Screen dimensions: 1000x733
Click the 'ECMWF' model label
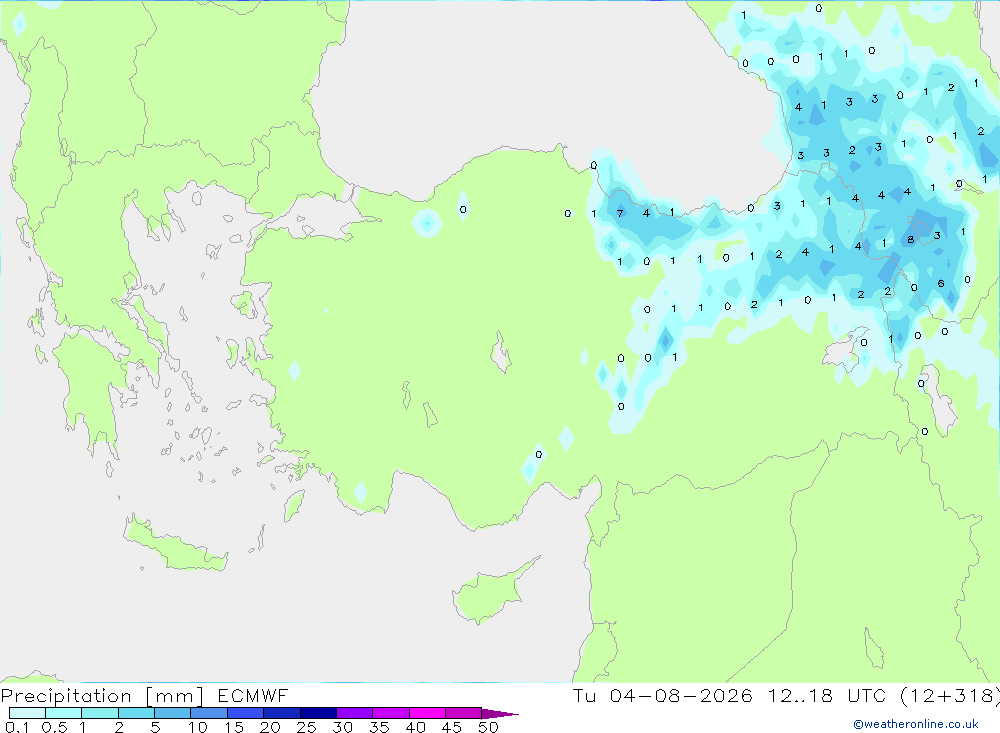click(253, 695)
